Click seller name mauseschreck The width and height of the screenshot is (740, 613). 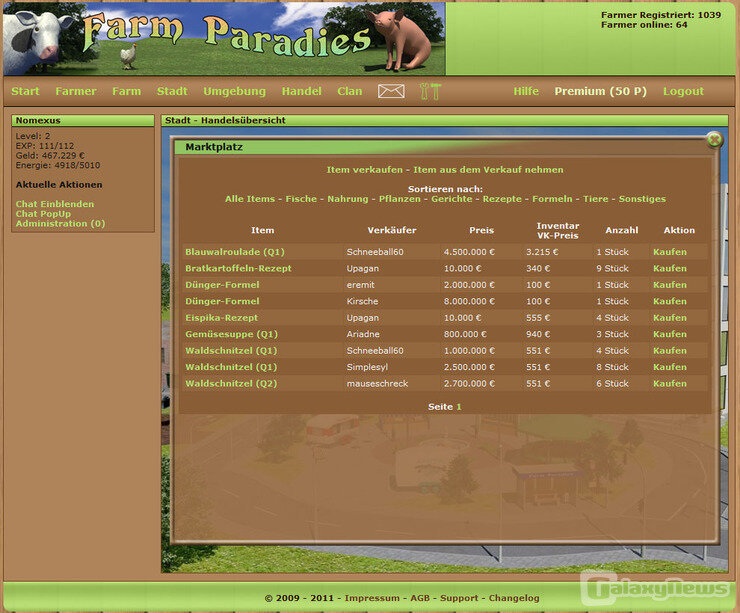(377, 384)
